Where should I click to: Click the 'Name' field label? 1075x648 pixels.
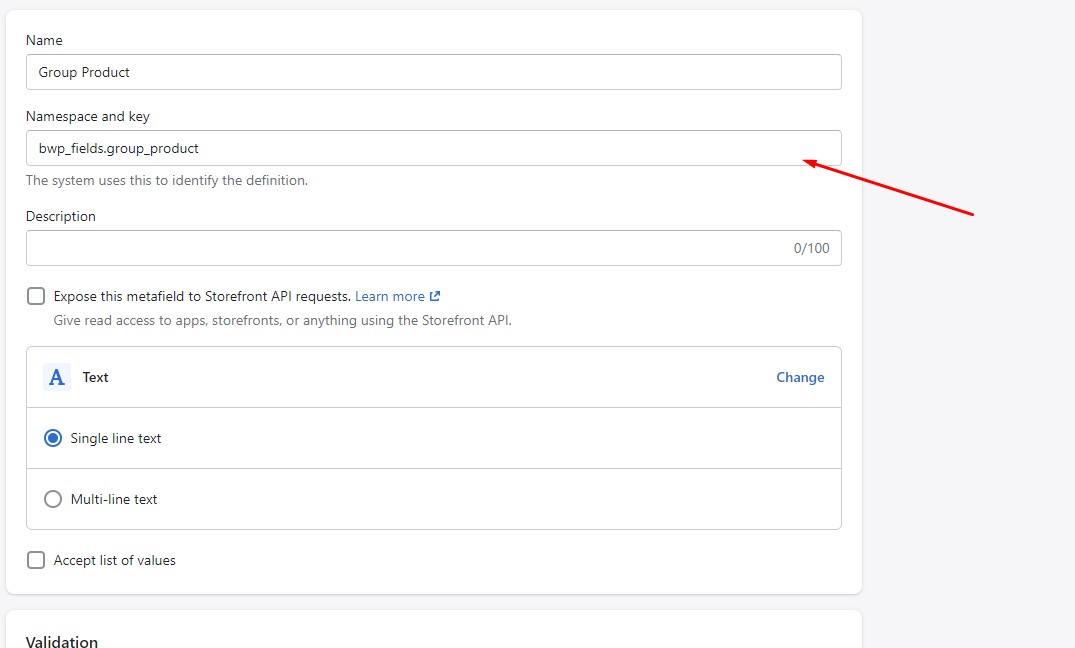44,40
